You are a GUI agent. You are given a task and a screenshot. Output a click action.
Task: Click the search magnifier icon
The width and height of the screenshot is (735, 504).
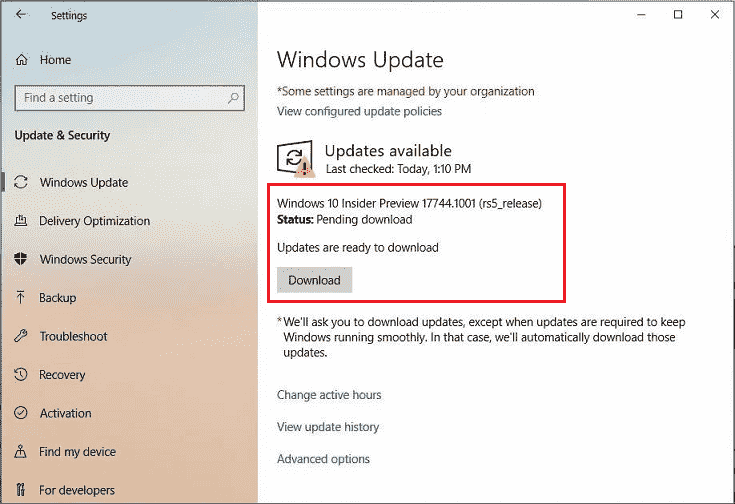tap(234, 98)
